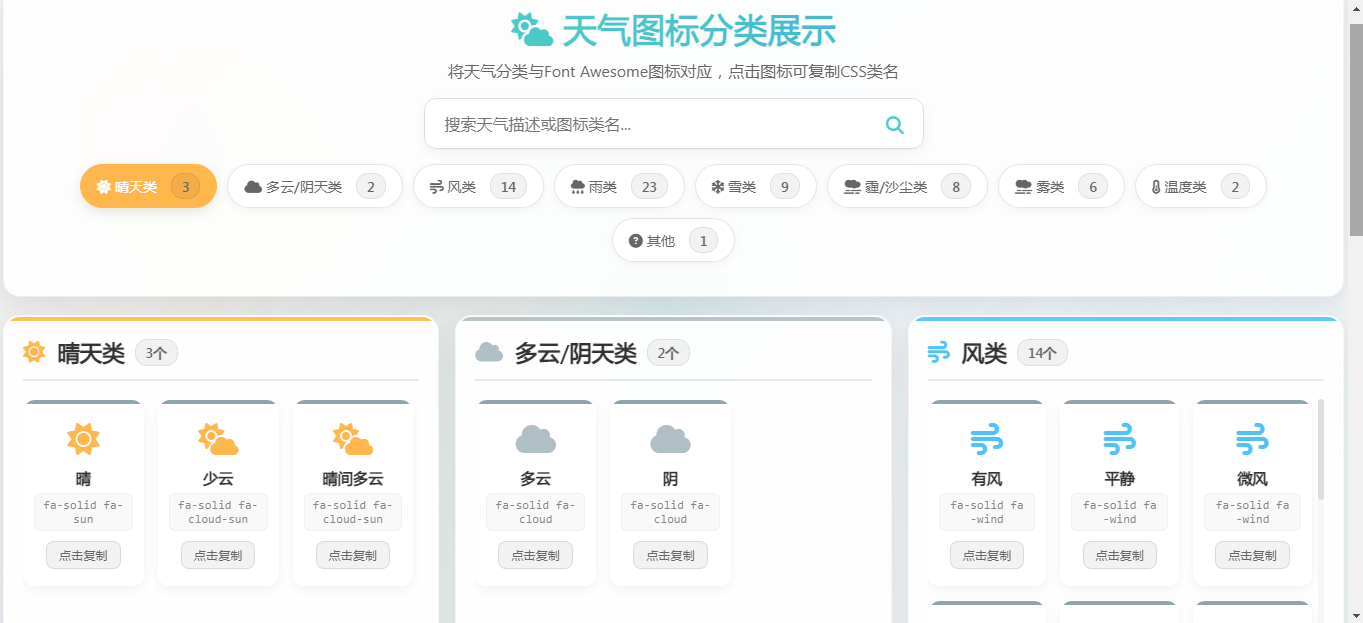Select the 晴天类 category filter
Screen dimensions: 1363x623
point(148,186)
